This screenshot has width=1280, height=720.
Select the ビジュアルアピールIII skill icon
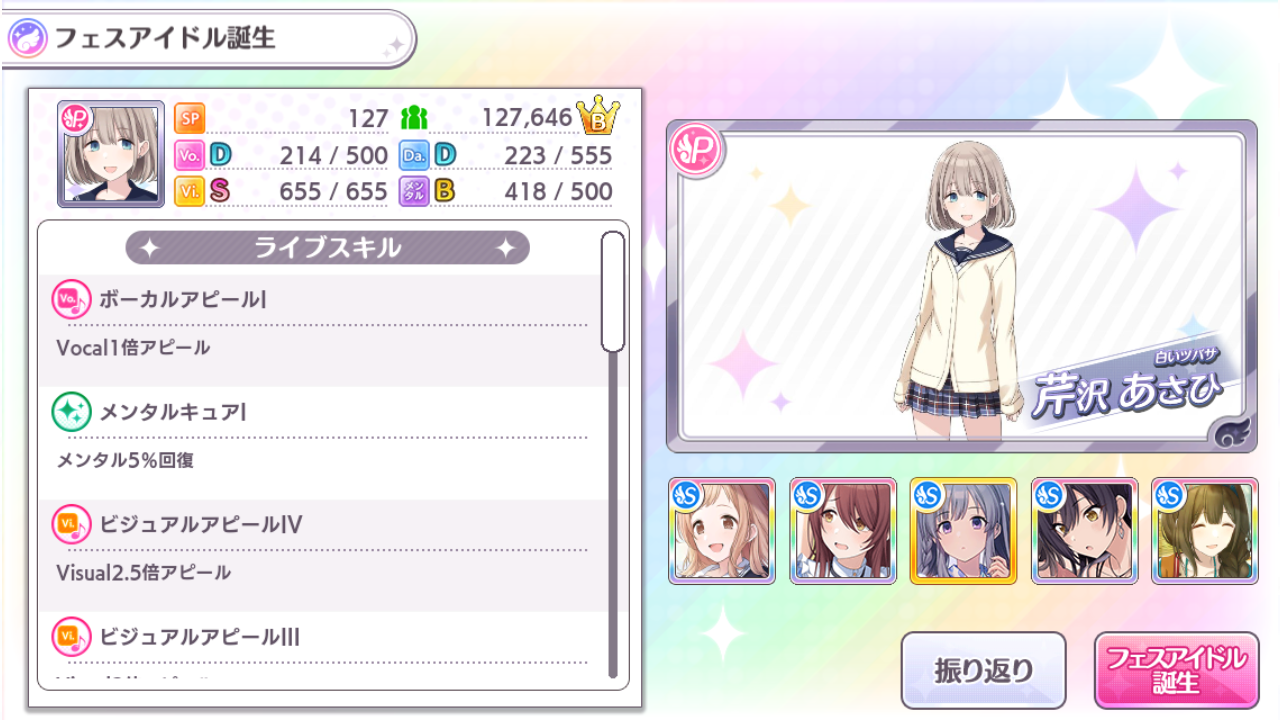[71, 637]
